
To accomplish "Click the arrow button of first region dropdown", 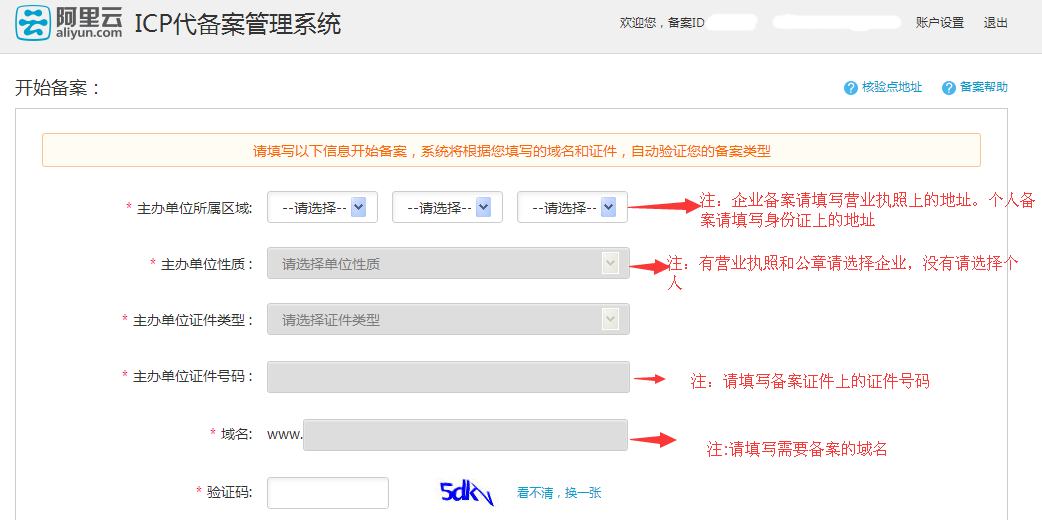I will [x=359, y=207].
